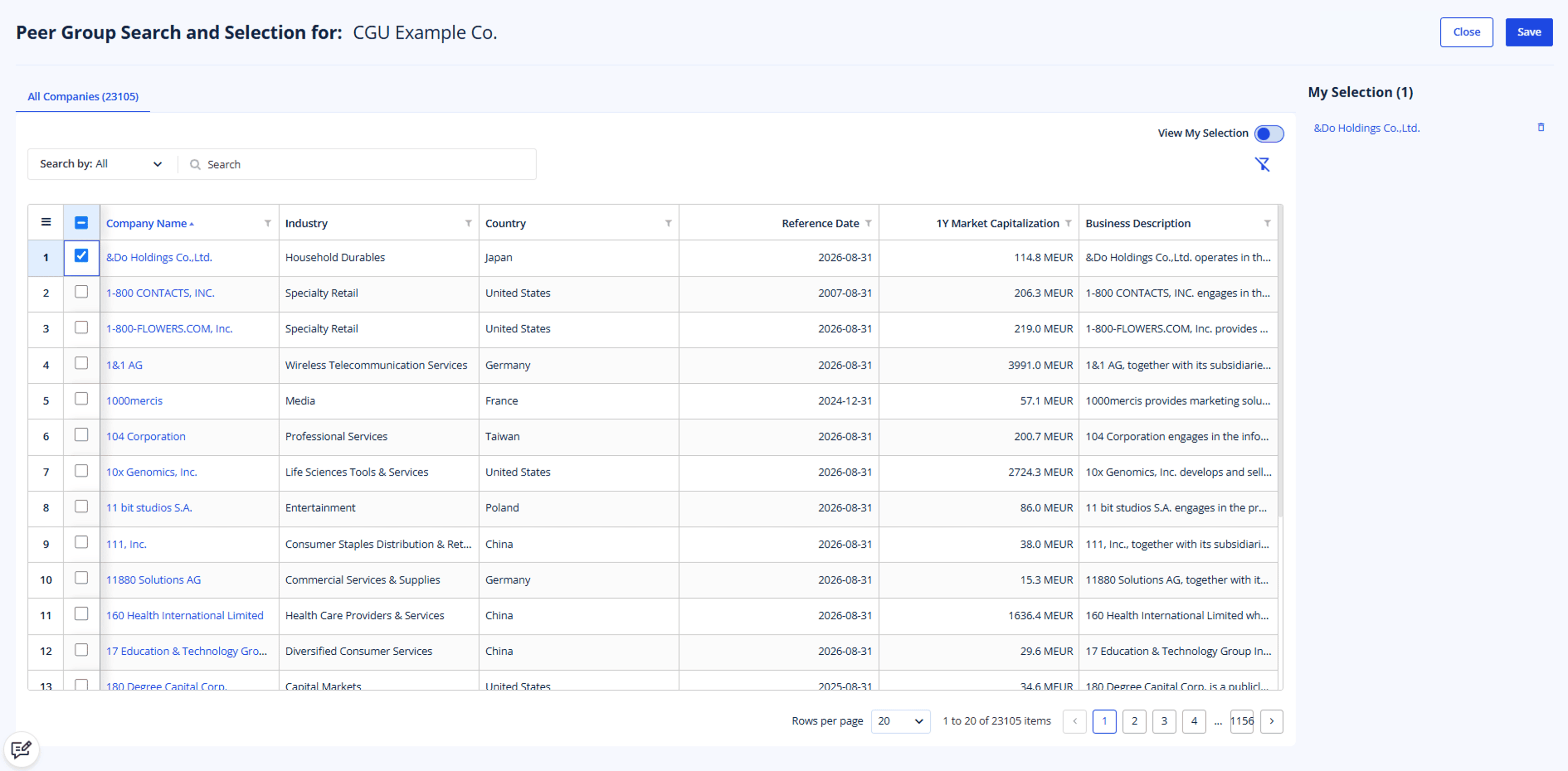Sort by Industry column header
Image resolution: width=1568 pixels, height=771 pixels.
click(306, 223)
